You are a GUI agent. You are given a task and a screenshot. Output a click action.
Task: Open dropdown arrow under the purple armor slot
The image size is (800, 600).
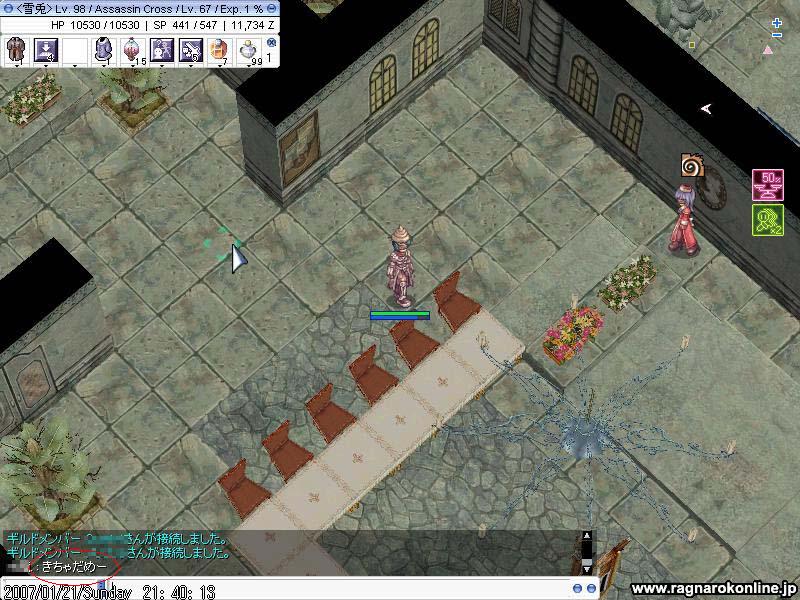point(104,65)
